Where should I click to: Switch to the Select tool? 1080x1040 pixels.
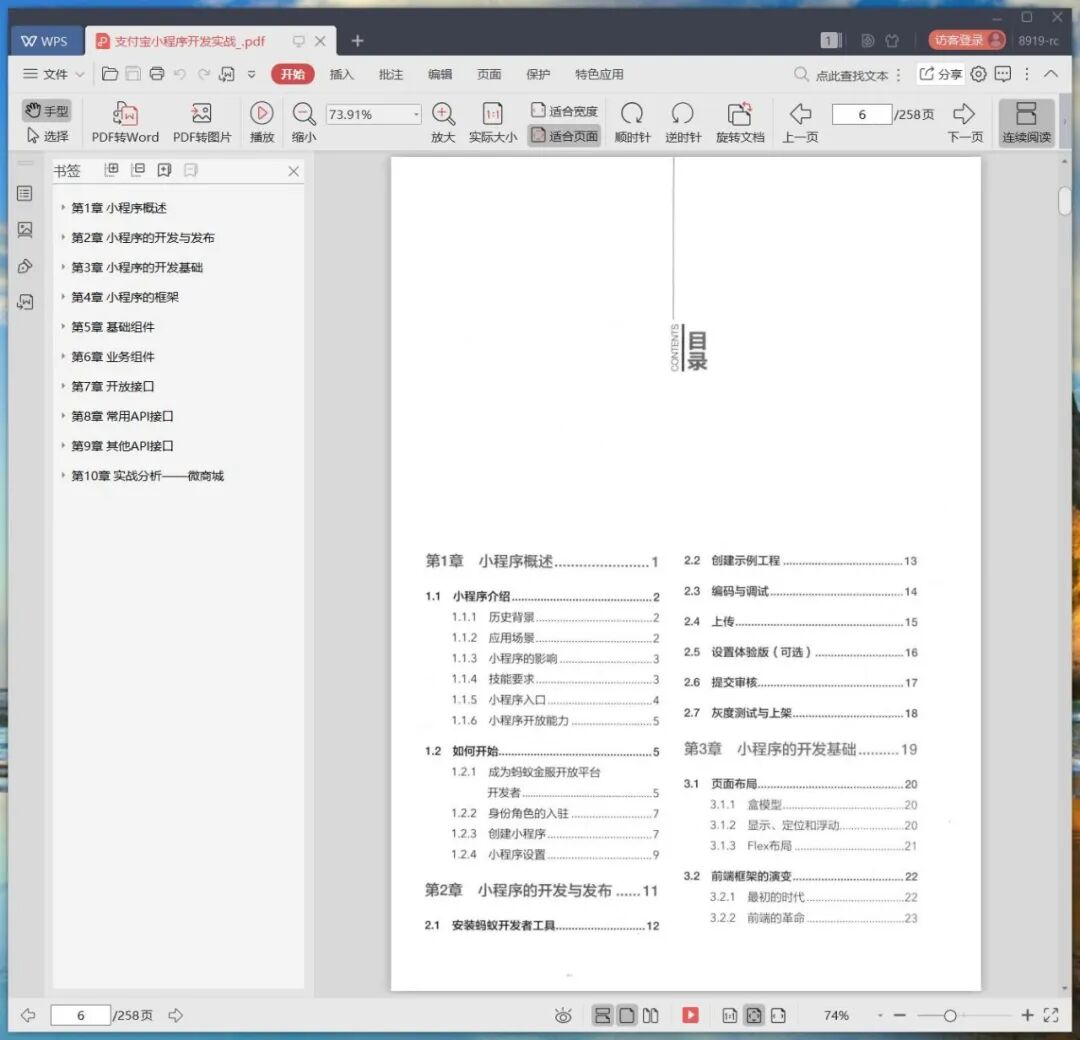coord(47,136)
